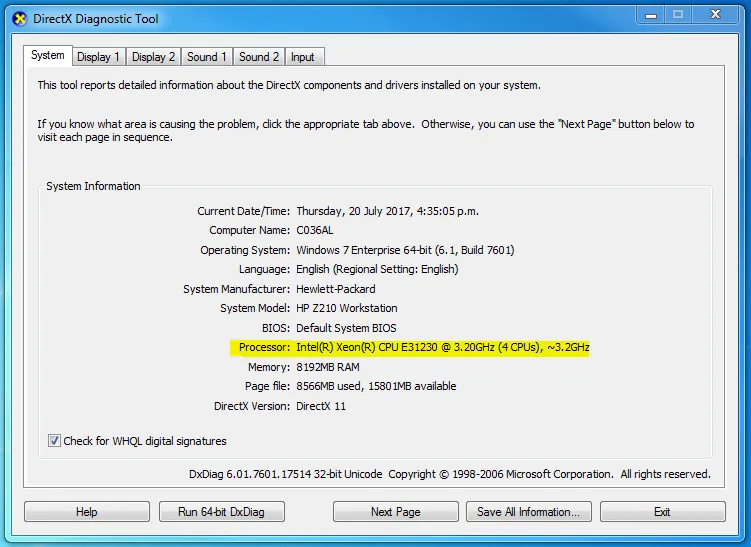Click Save All Information button

pyautogui.click(x=529, y=512)
